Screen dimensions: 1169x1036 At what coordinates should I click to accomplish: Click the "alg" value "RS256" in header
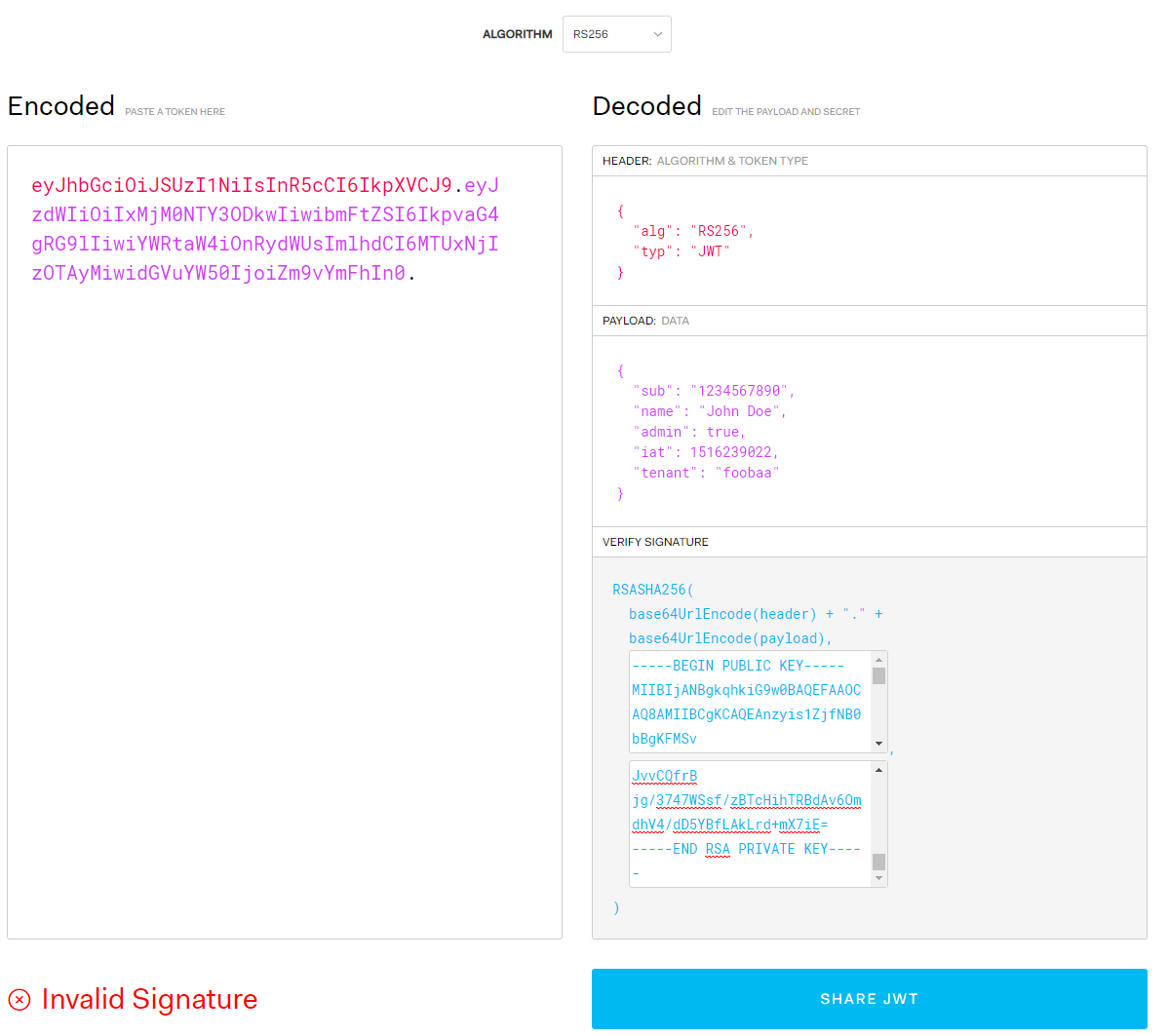(719, 231)
